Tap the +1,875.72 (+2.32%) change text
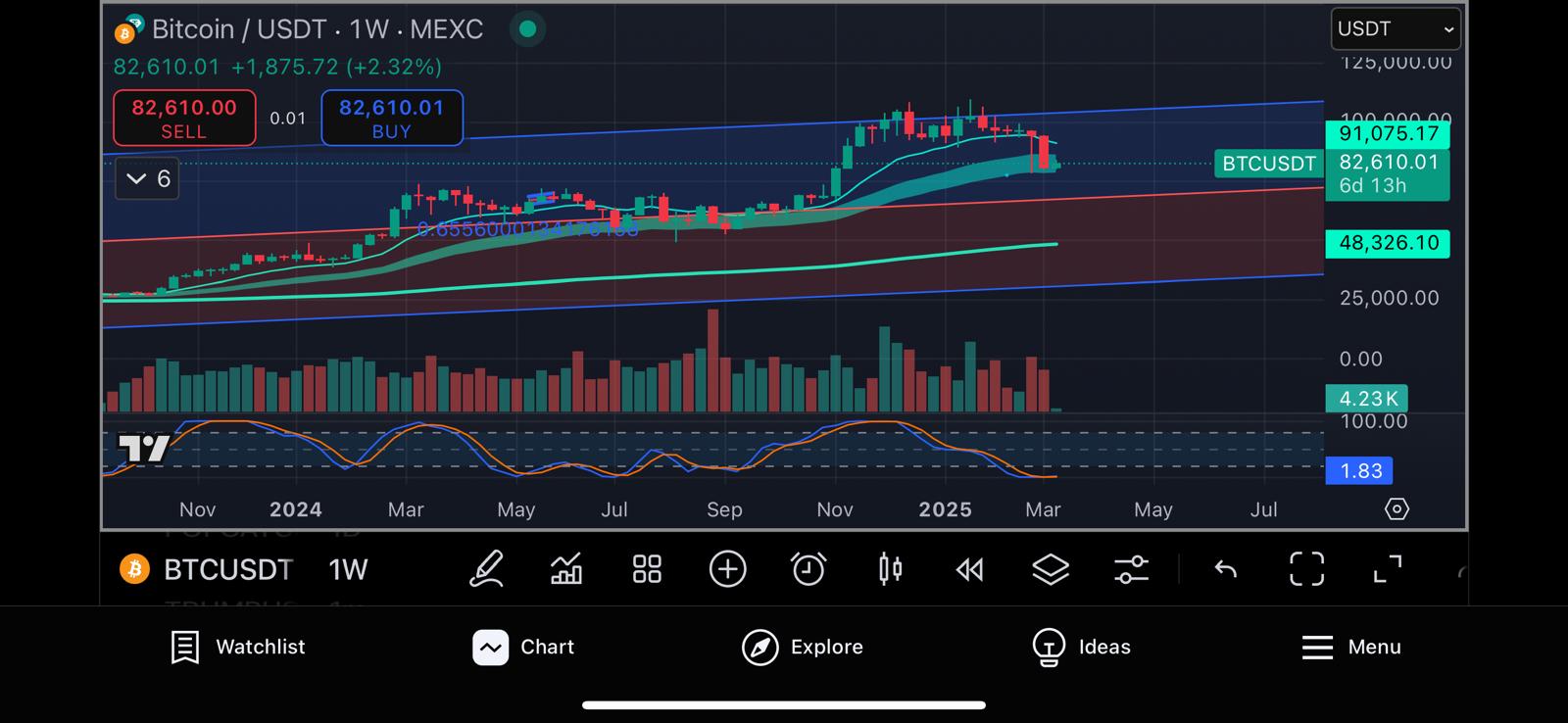This screenshot has width=1568, height=723. tap(336, 67)
